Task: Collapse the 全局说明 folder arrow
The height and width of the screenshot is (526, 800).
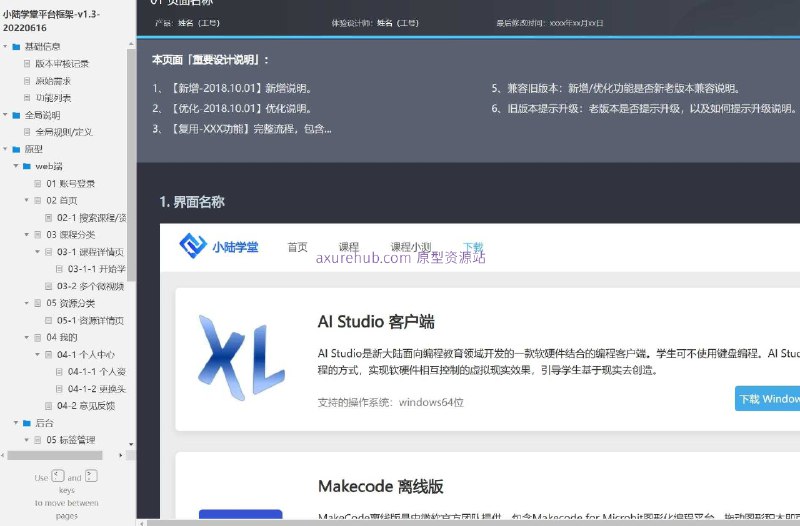Action: click(x=5, y=115)
